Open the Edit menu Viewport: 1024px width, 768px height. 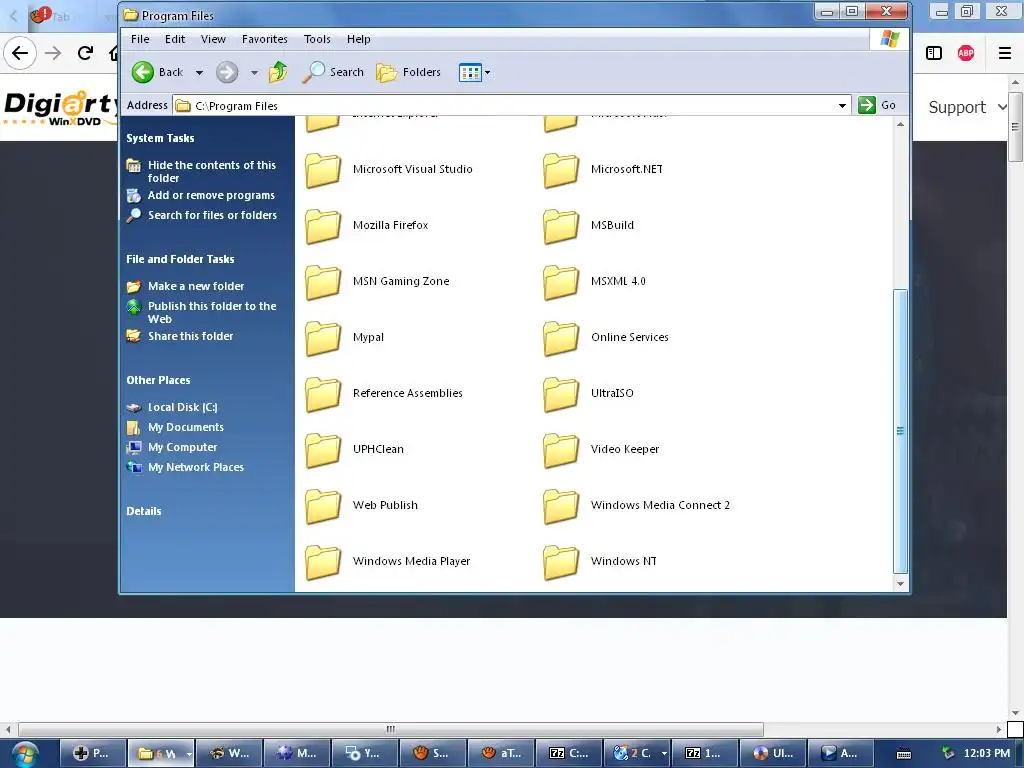coord(175,39)
